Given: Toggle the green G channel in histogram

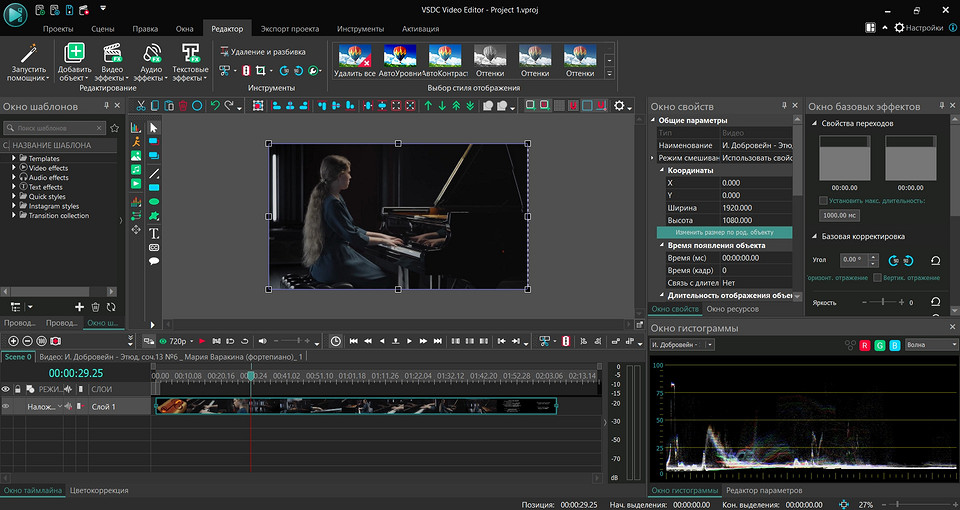Looking at the screenshot, I should [880, 345].
